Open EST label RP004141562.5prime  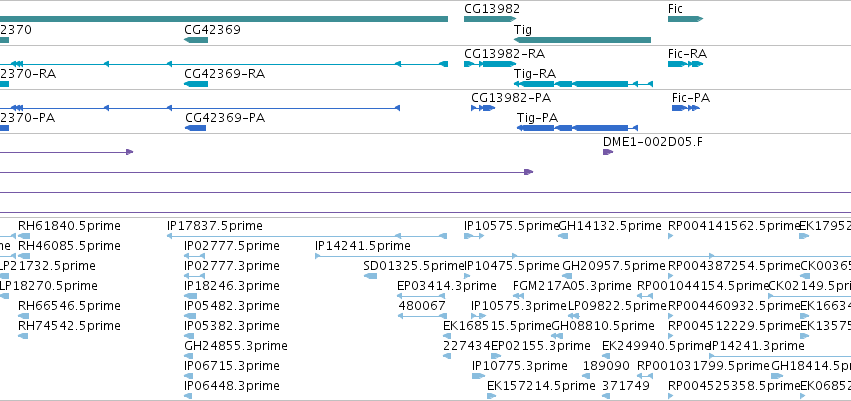(x=735, y=226)
